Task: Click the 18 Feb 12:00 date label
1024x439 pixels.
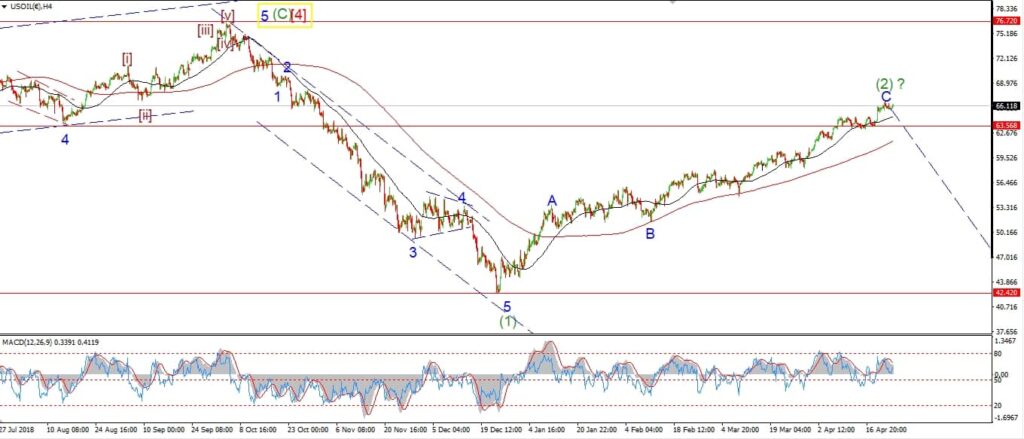Action: click(x=694, y=430)
